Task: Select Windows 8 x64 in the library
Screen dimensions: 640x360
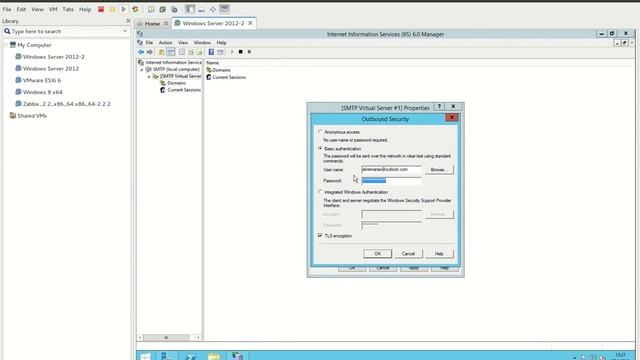Action: 42,92
